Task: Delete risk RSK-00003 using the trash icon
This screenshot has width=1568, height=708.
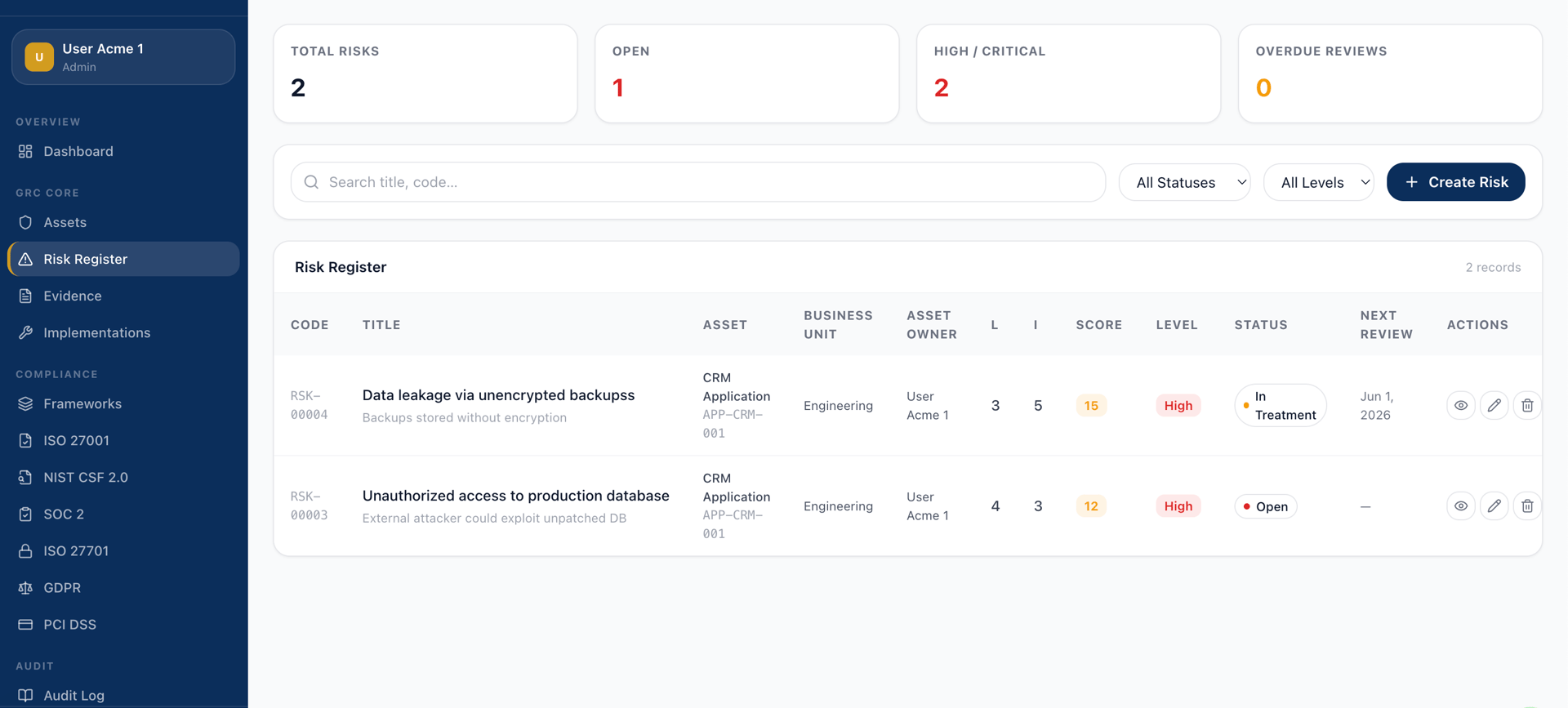Action: click(x=1526, y=506)
